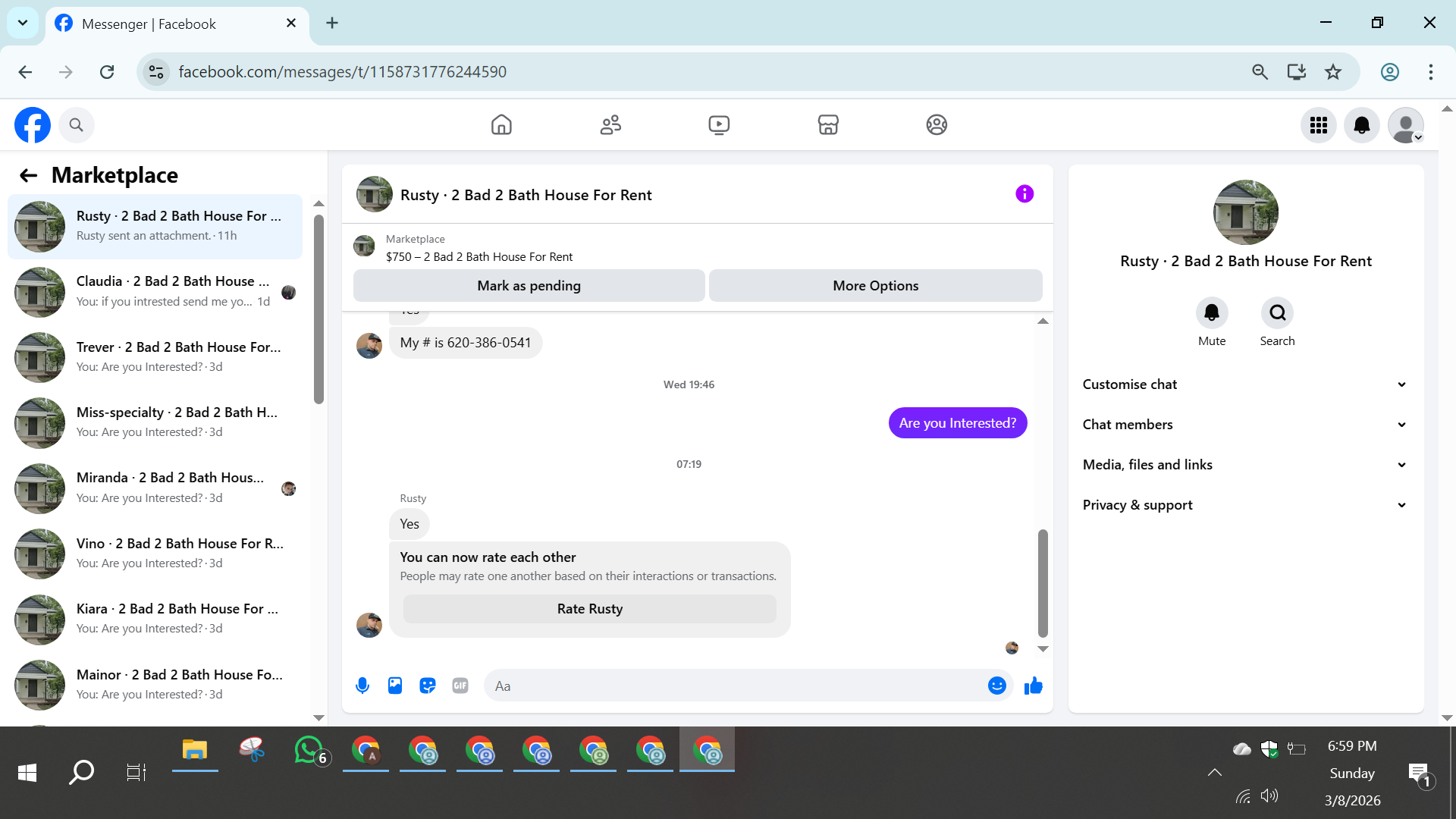Mute the Rusty conversation
1456x819 pixels.
pos(1211,313)
